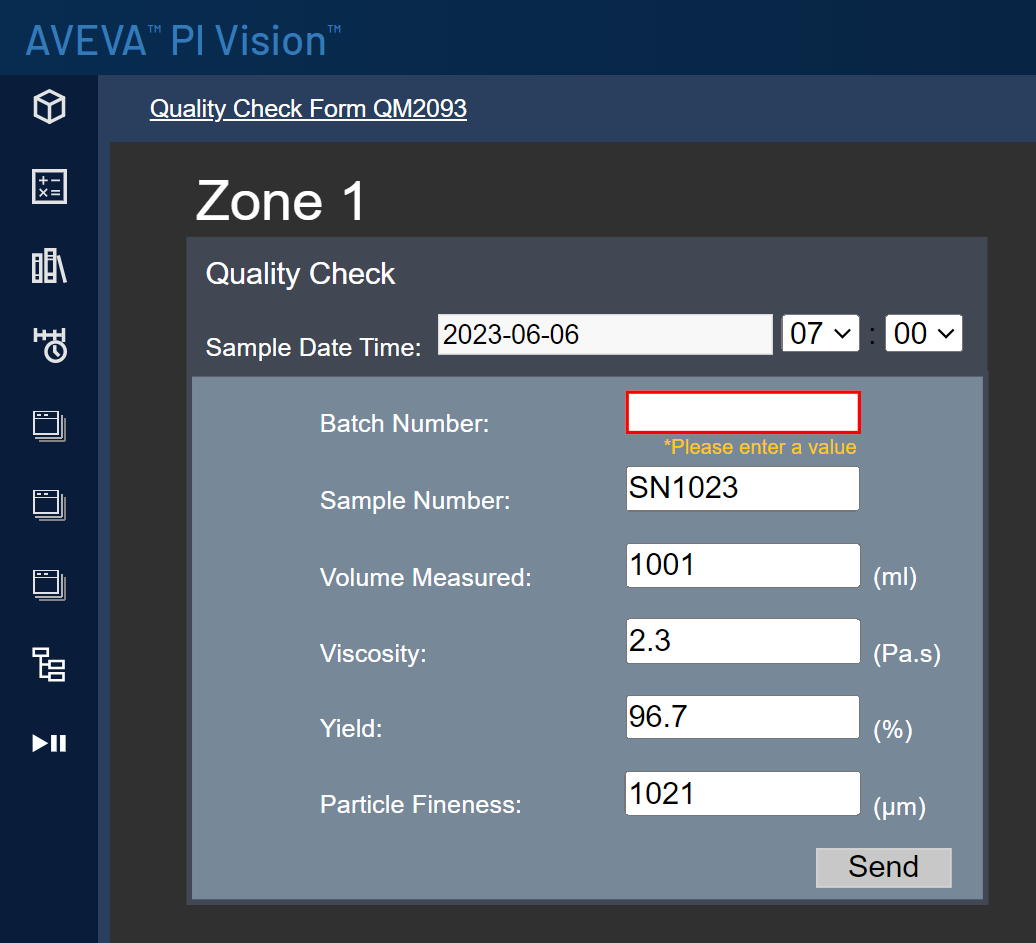This screenshot has width=1036, height=943.
Task: Select the Particle Fineness field showing 1021
Action: click(x=742, y=793)
